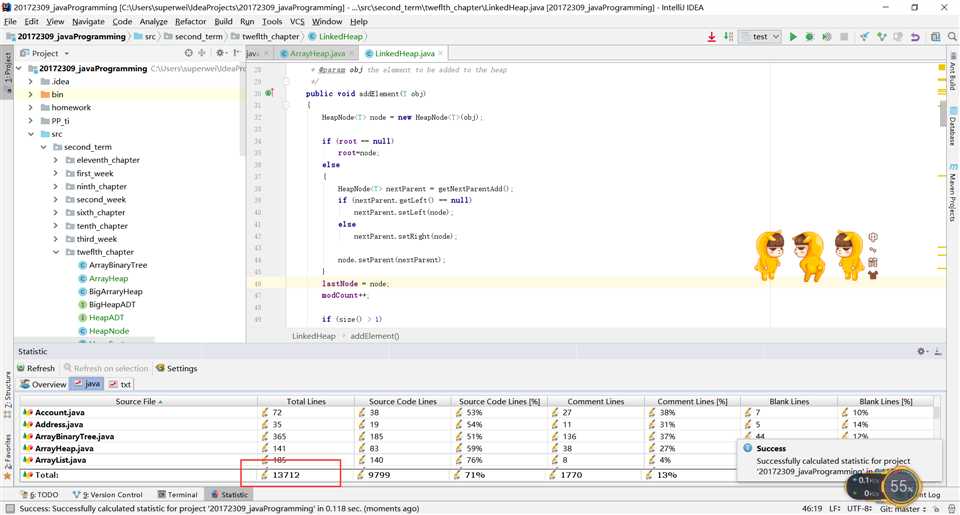Image resolution: width=960 pixels, height=515 pixels.
Task: Toggle the 2: Favorites tool window stripe
Action: [x=7, y=456]
